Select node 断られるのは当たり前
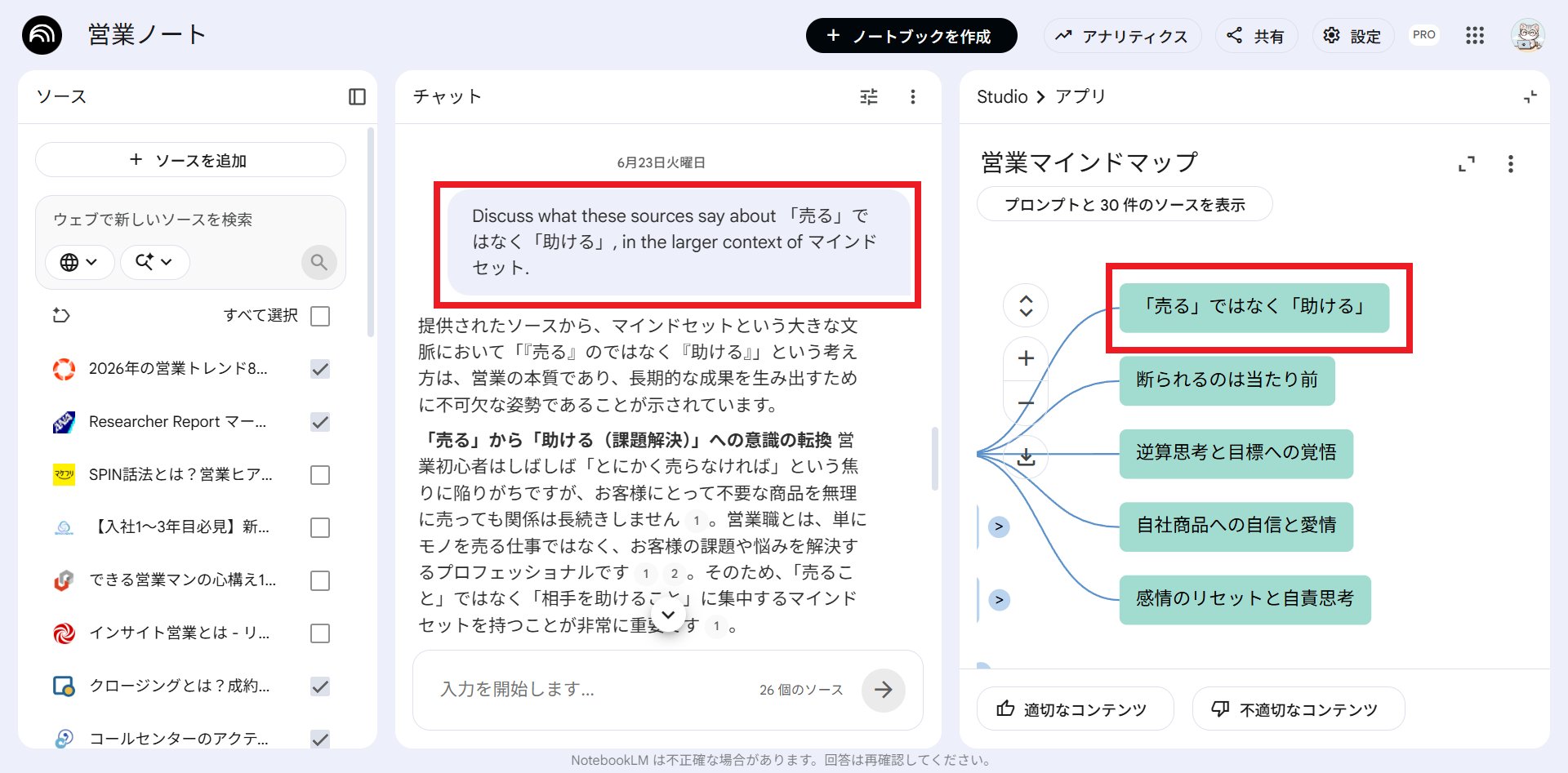This screenshot has width=1568, height=773. (x=1227, y=380)
